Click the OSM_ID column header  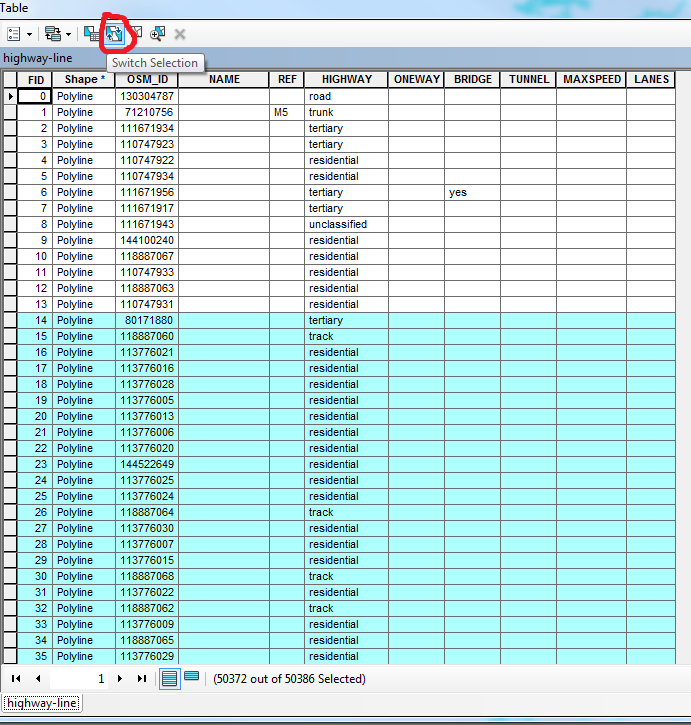coord(147,79)
